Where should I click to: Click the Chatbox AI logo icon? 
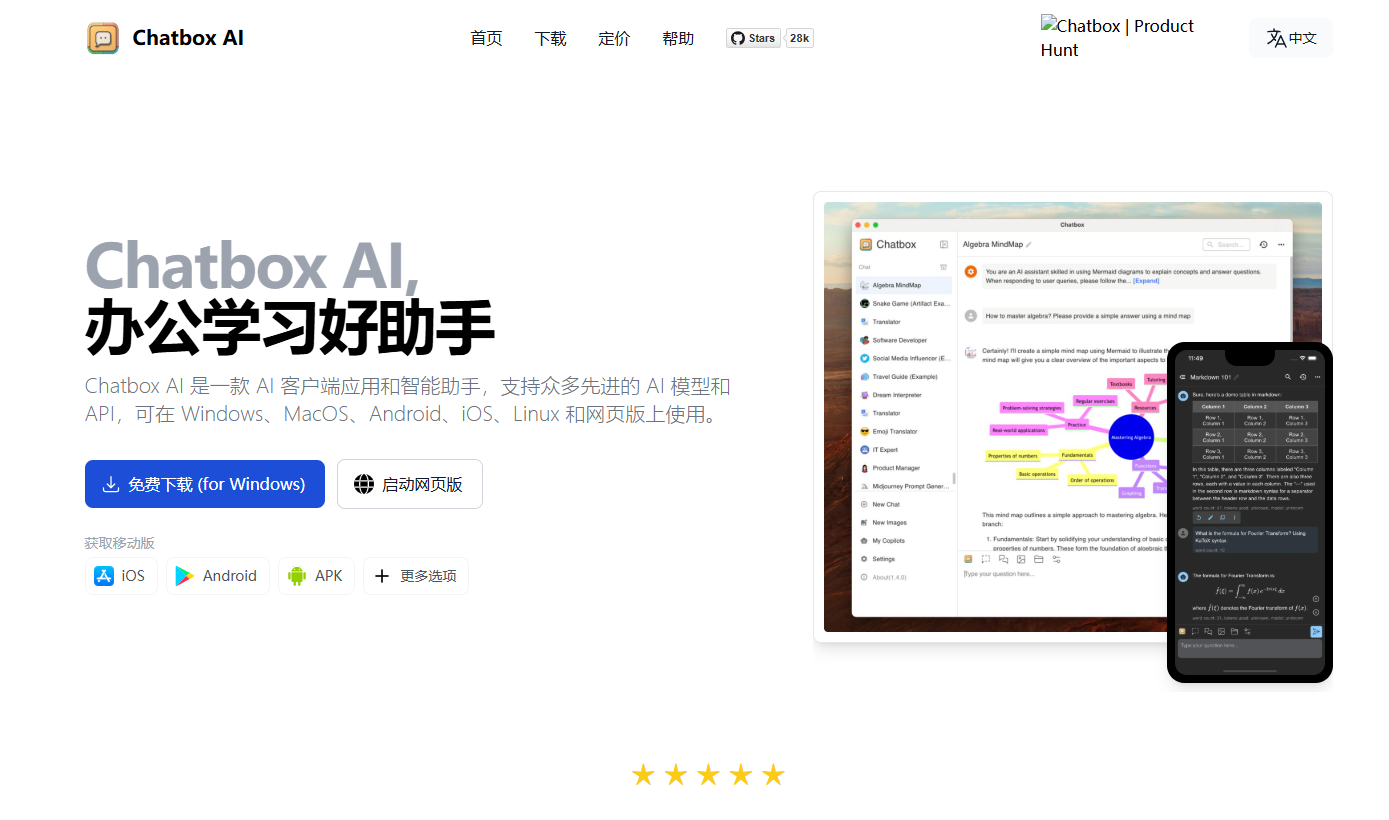click(x=103, y=37)
